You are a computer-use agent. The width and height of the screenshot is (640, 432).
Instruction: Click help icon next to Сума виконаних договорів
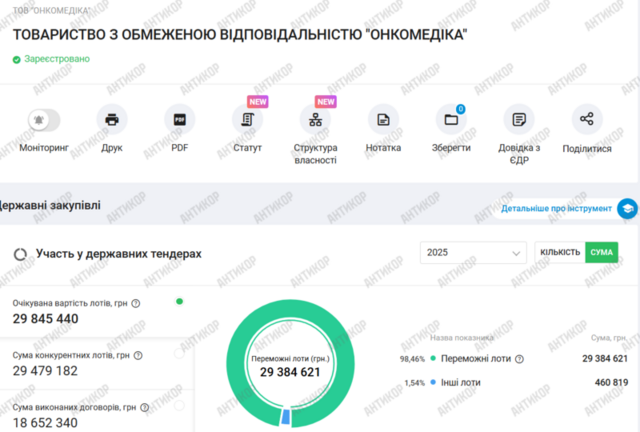pos(144,408)
